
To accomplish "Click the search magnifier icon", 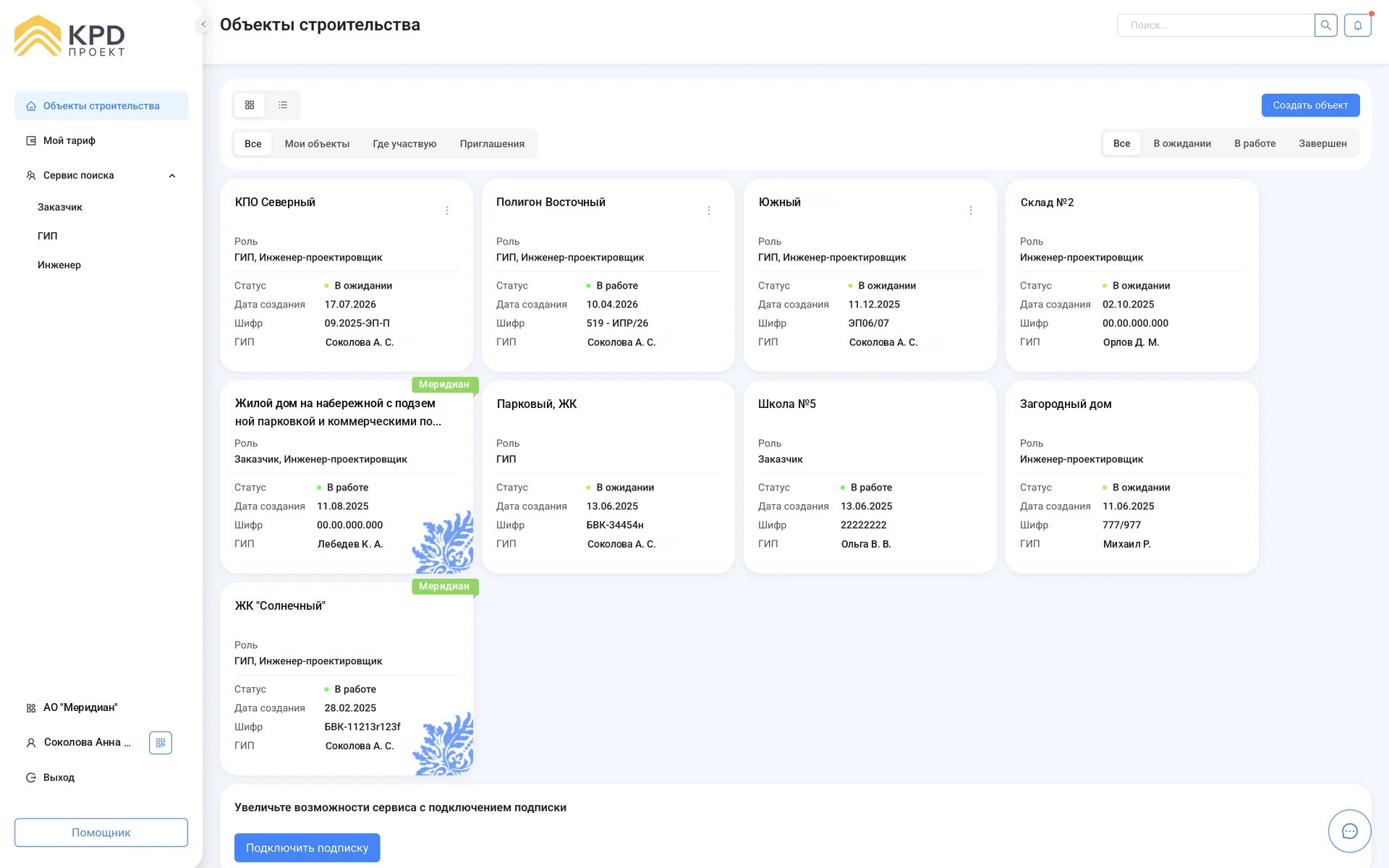I will point(1325,25).
